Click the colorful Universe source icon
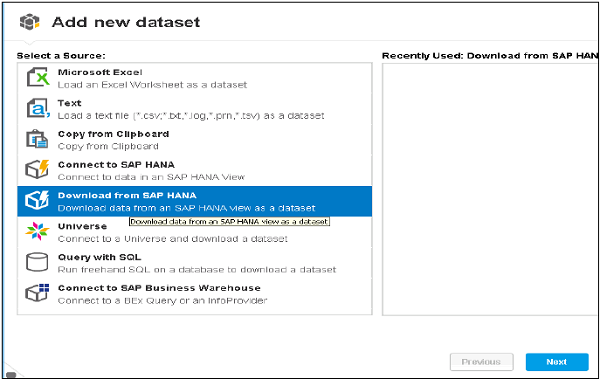 click(x=37, y=231)
